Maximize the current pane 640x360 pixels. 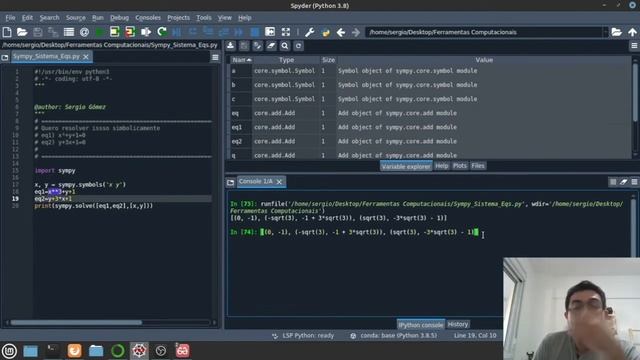(x=270, y=32)
